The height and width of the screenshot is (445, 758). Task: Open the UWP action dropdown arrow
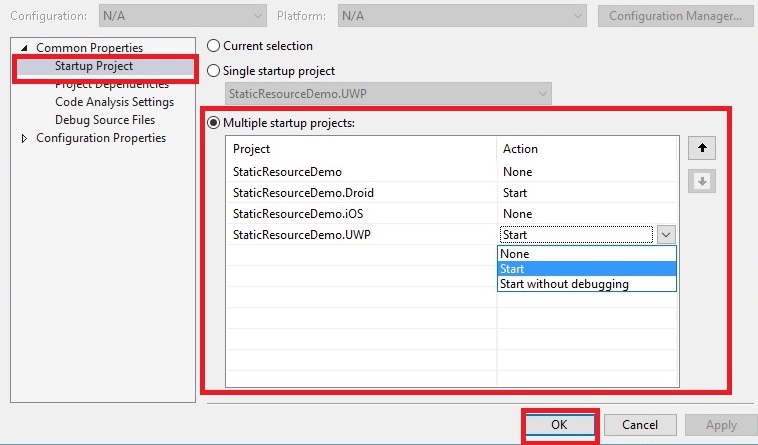[666, 235]
